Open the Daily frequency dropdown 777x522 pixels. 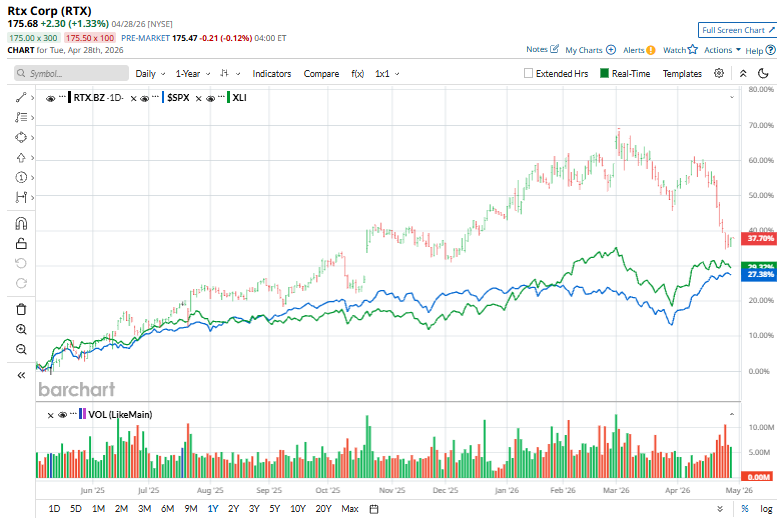(150, 73)
